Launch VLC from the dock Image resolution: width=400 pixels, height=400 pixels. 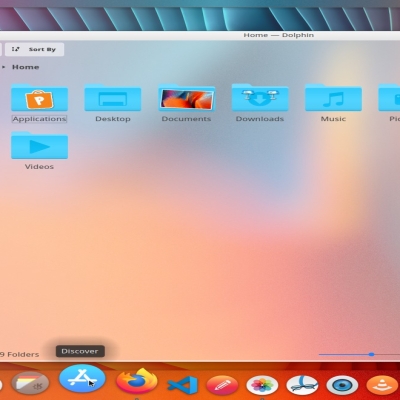coord(383,385)
